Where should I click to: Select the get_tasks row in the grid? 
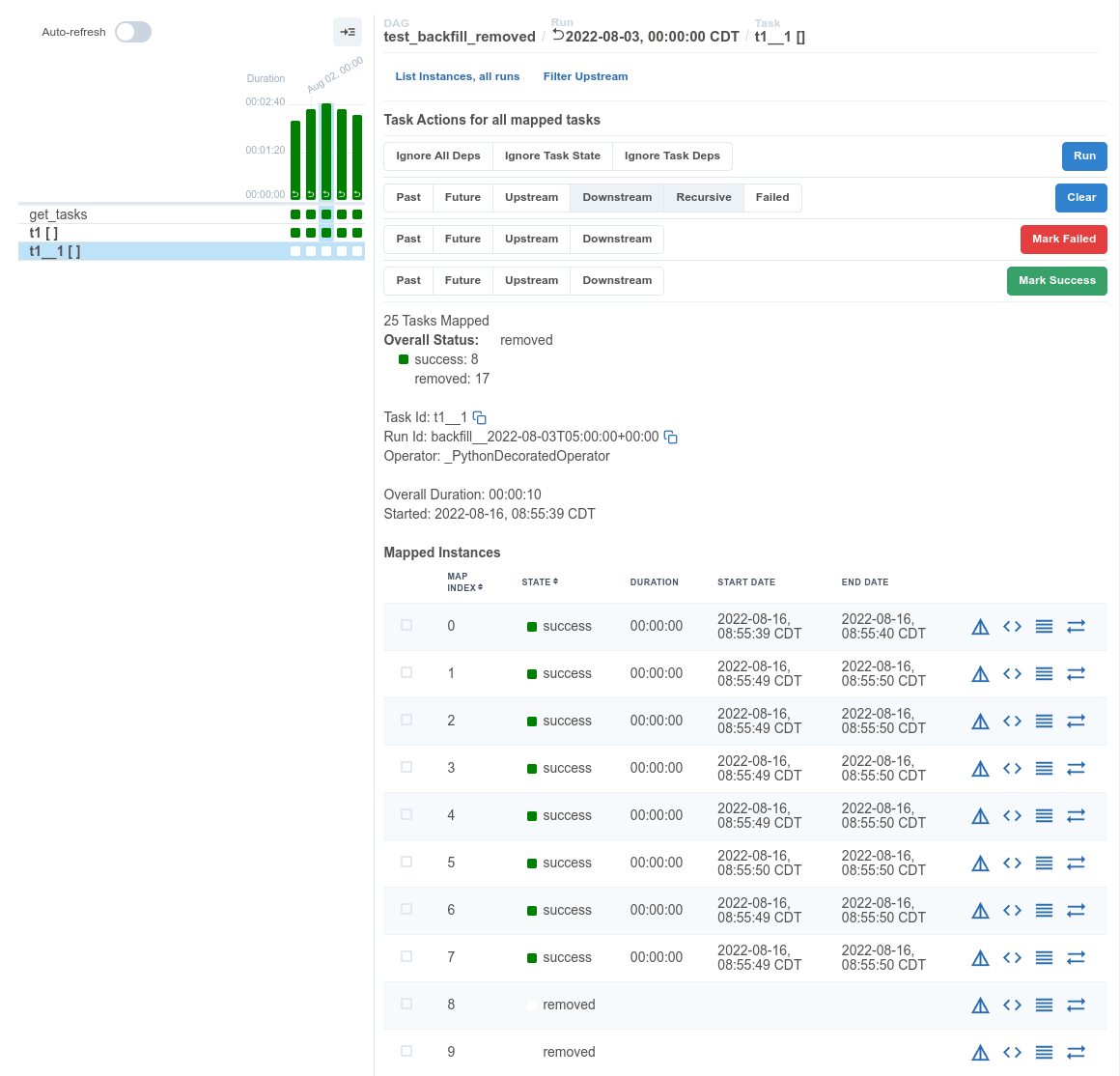pos(58,213)
